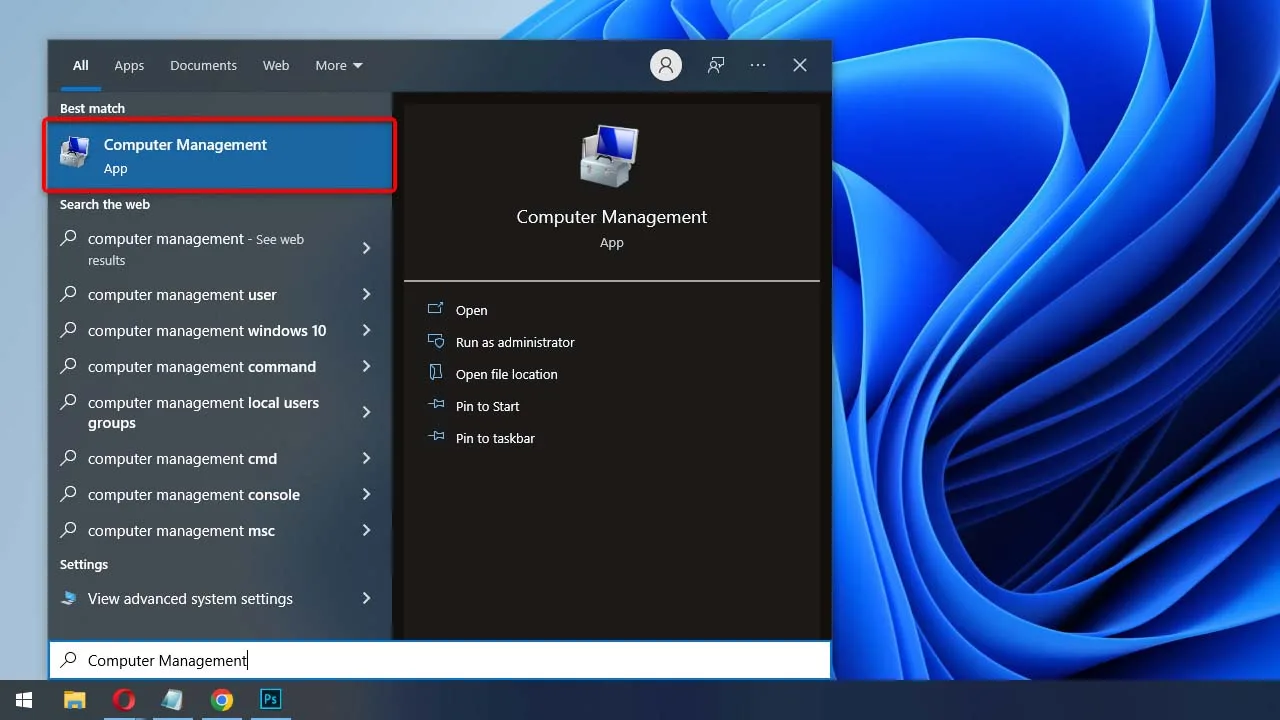Select Pin to Start
Viewport: 1280px width, 720px height.
(x=488, y=406)
